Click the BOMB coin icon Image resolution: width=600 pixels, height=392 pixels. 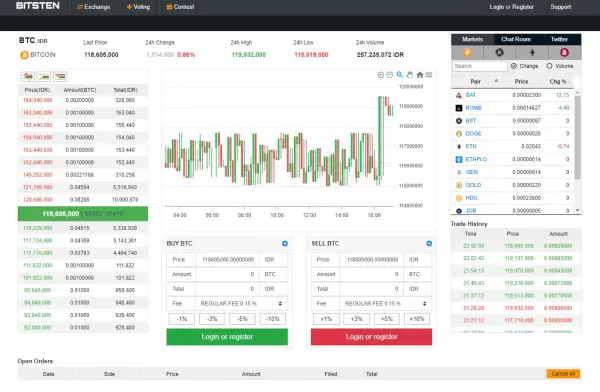pos(459,108)
